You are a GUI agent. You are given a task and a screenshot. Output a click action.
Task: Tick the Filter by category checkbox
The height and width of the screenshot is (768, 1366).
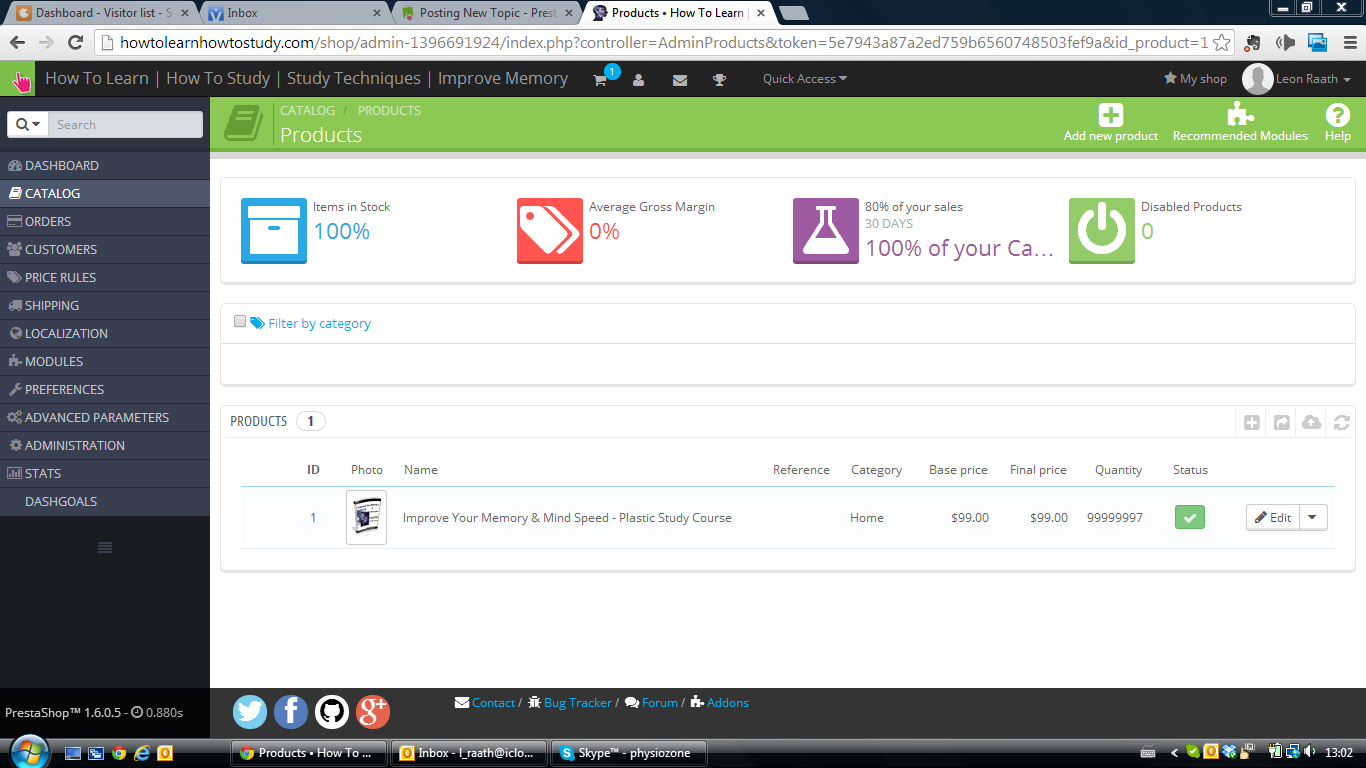coord(240,322)
